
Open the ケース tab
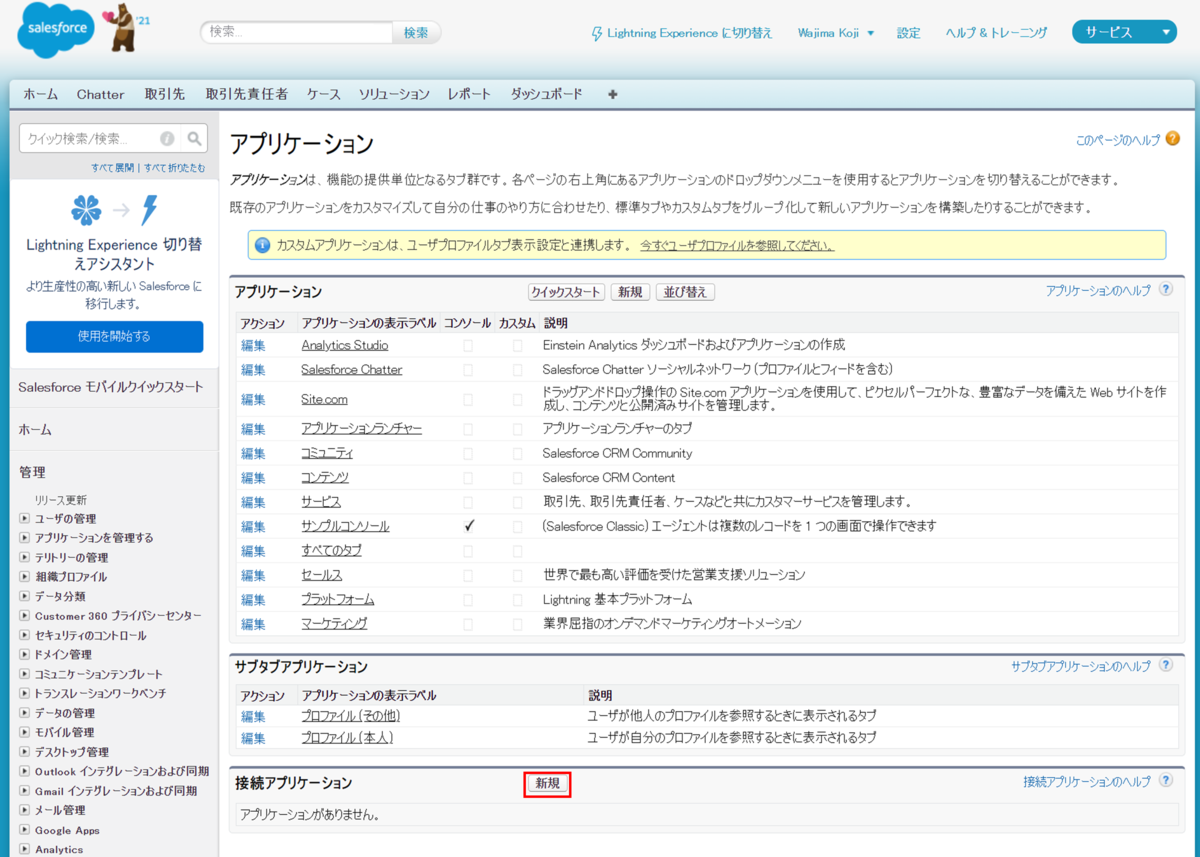[x=324, y=94]
